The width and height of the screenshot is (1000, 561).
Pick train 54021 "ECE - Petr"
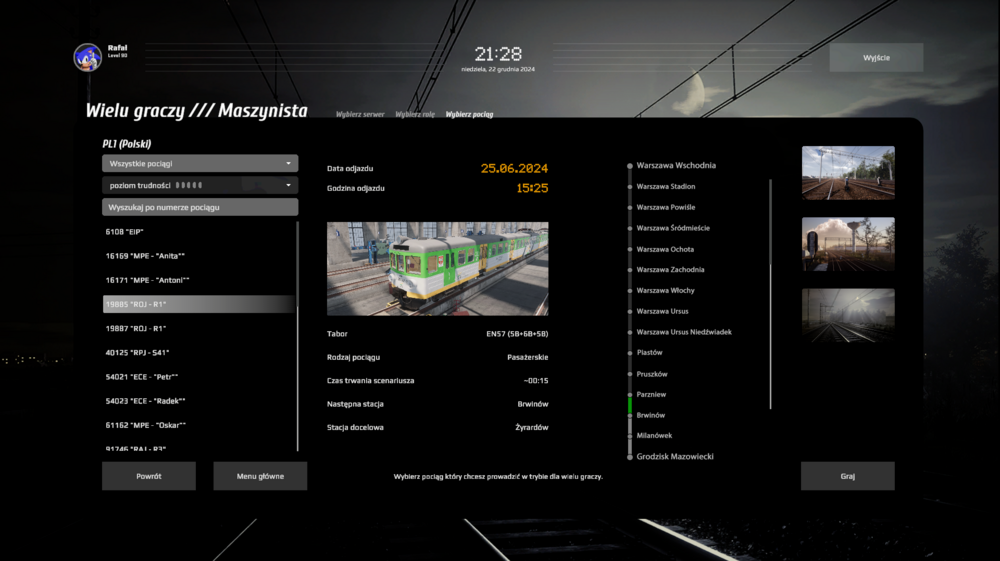[200, 377]
